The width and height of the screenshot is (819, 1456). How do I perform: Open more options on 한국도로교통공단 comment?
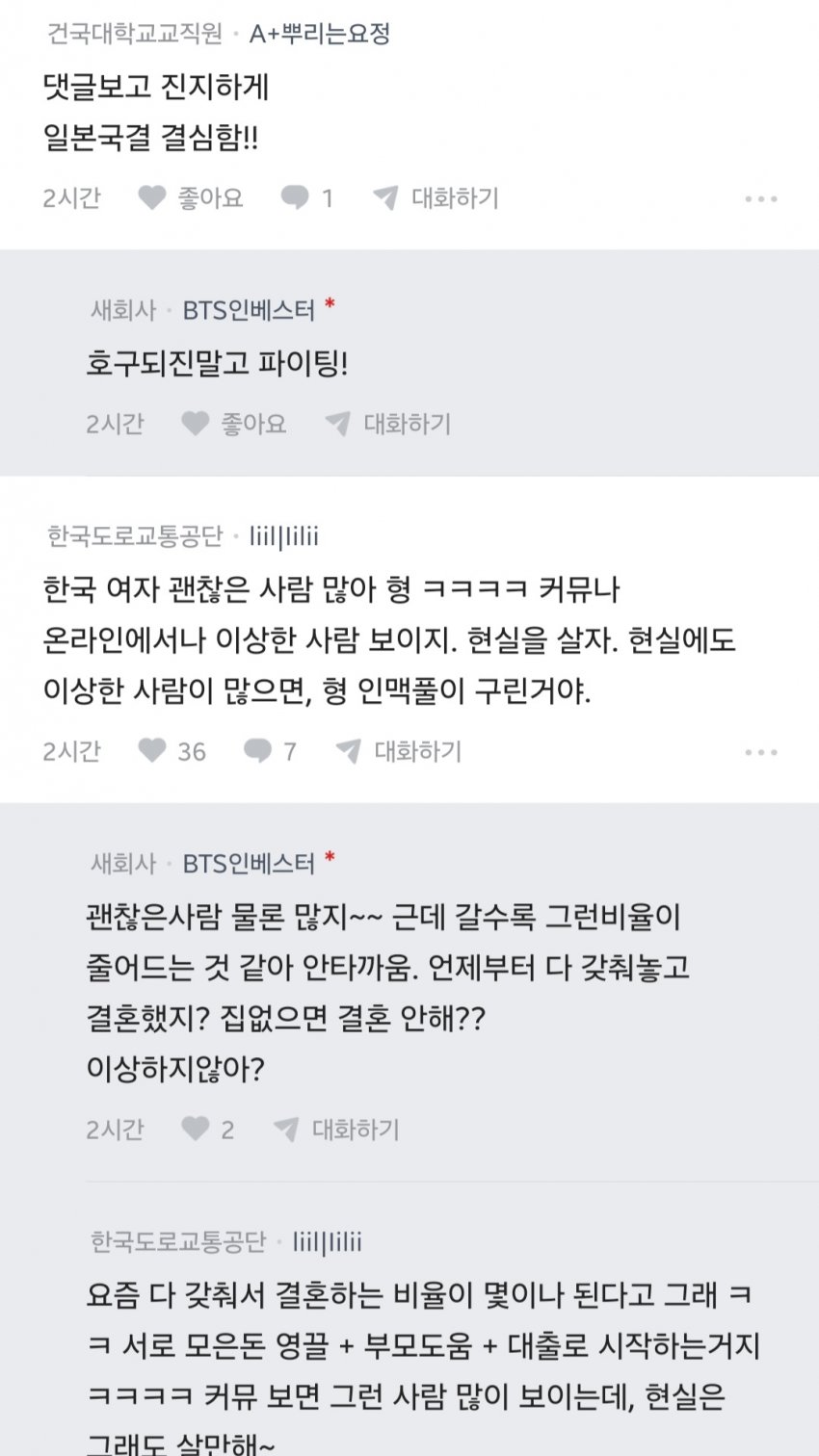(760, 753)
